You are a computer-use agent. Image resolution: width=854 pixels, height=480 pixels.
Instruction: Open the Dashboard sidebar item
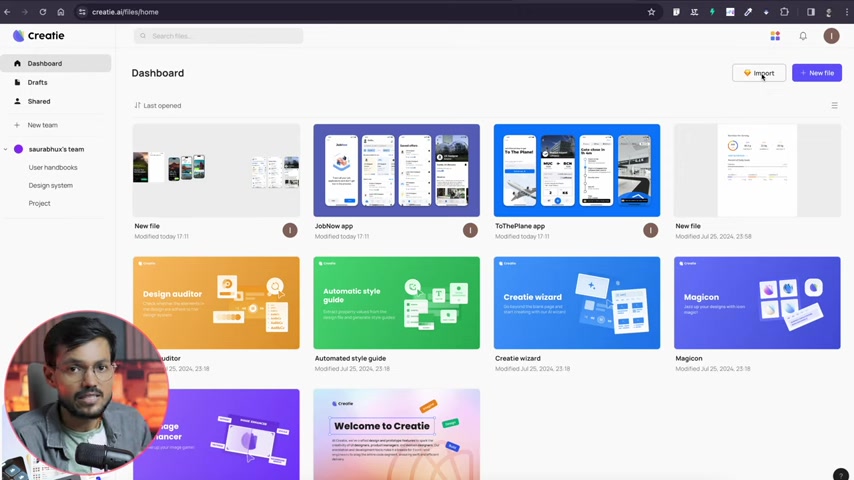point(56,63)
